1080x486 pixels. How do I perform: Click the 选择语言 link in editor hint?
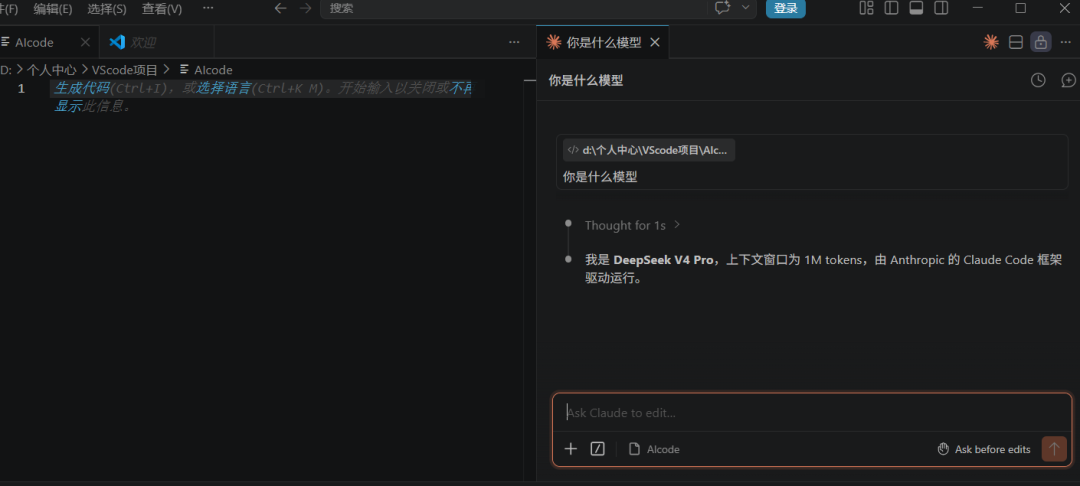pos(224,88)
